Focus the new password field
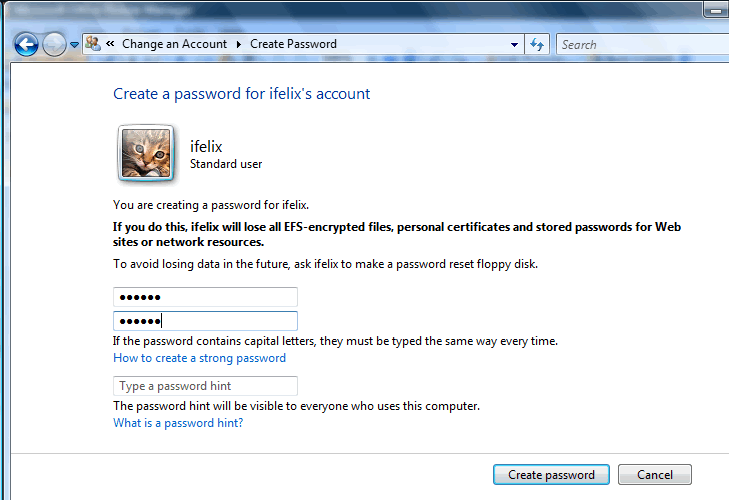 tap(205, 297)
